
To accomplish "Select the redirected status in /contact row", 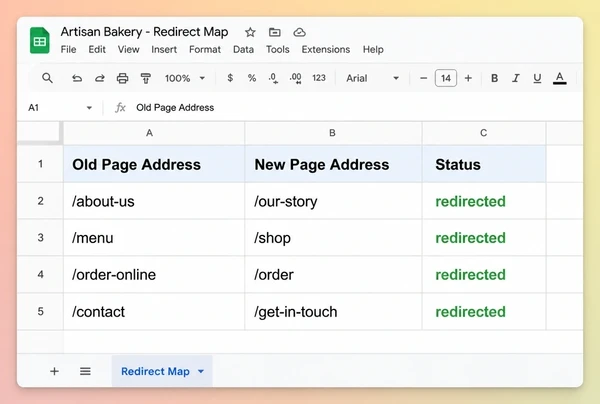I will pos(484,311).
